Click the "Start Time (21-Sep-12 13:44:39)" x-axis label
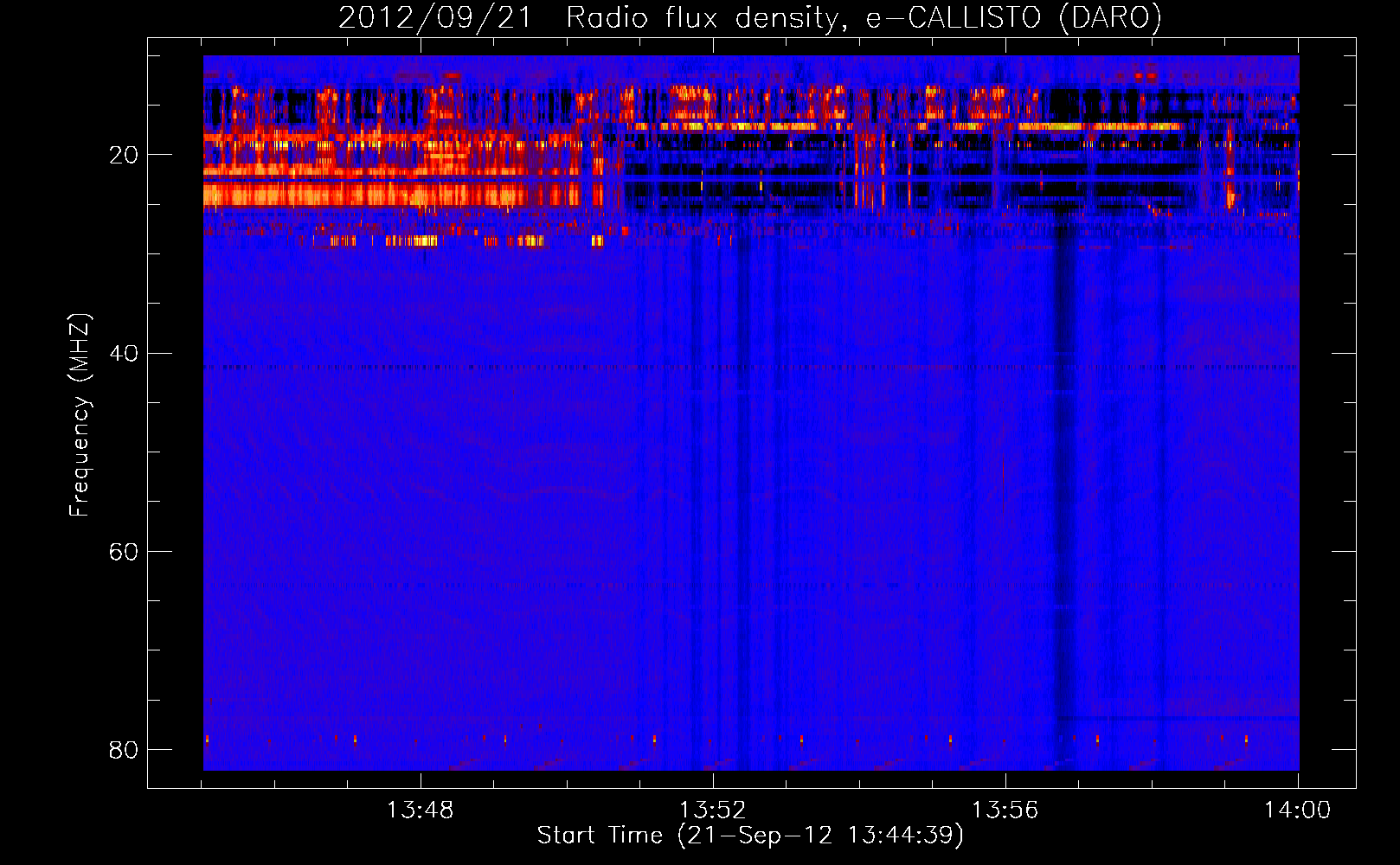This screenshot has width=1400, height=865. click(x=750, y=836)
